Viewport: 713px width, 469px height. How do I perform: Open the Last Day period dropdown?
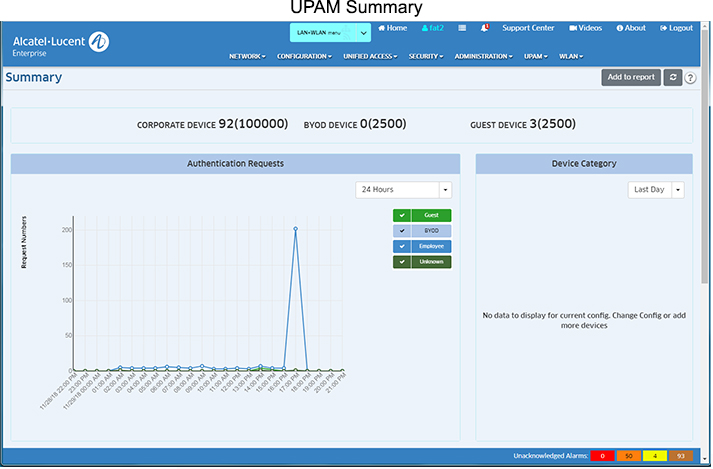click(x=656, y=190)
